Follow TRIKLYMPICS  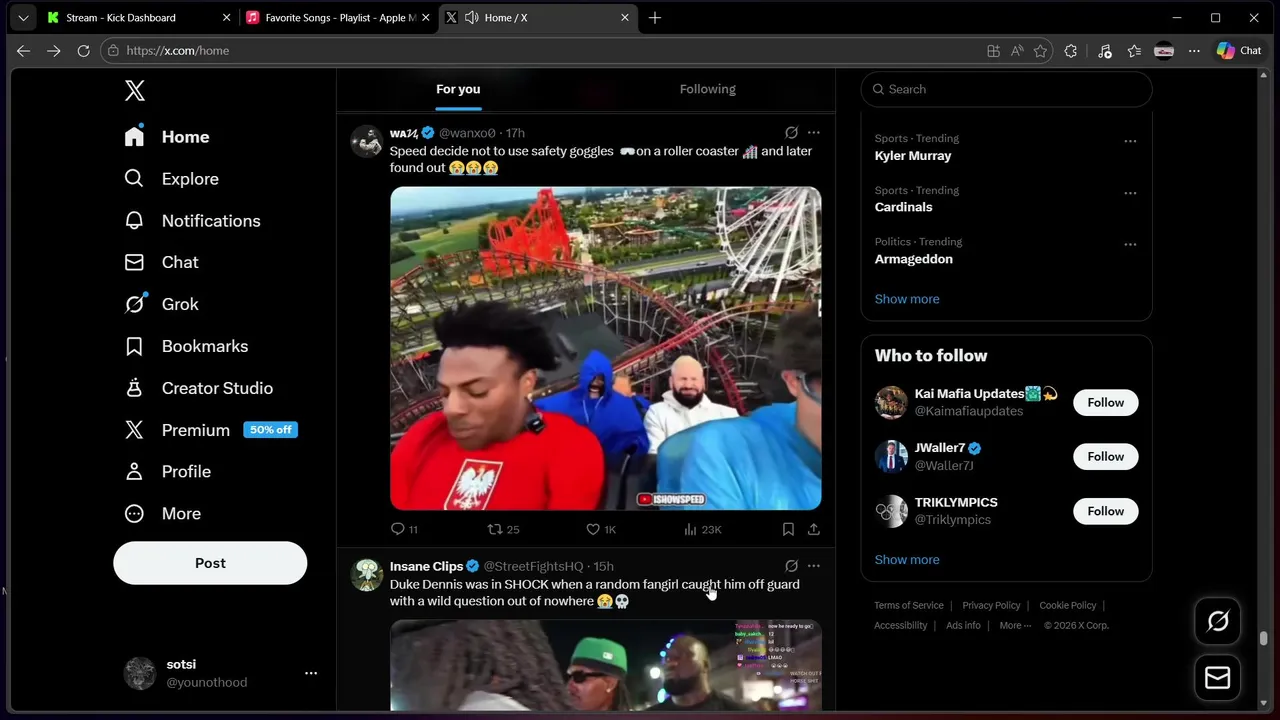point(1105,511)
